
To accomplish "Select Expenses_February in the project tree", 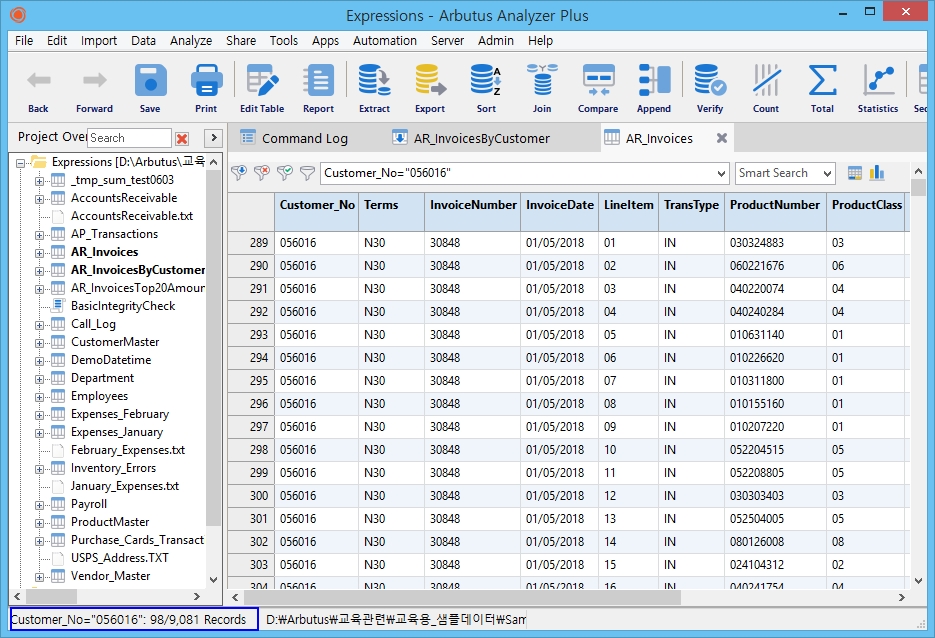I will coord(120,414).
